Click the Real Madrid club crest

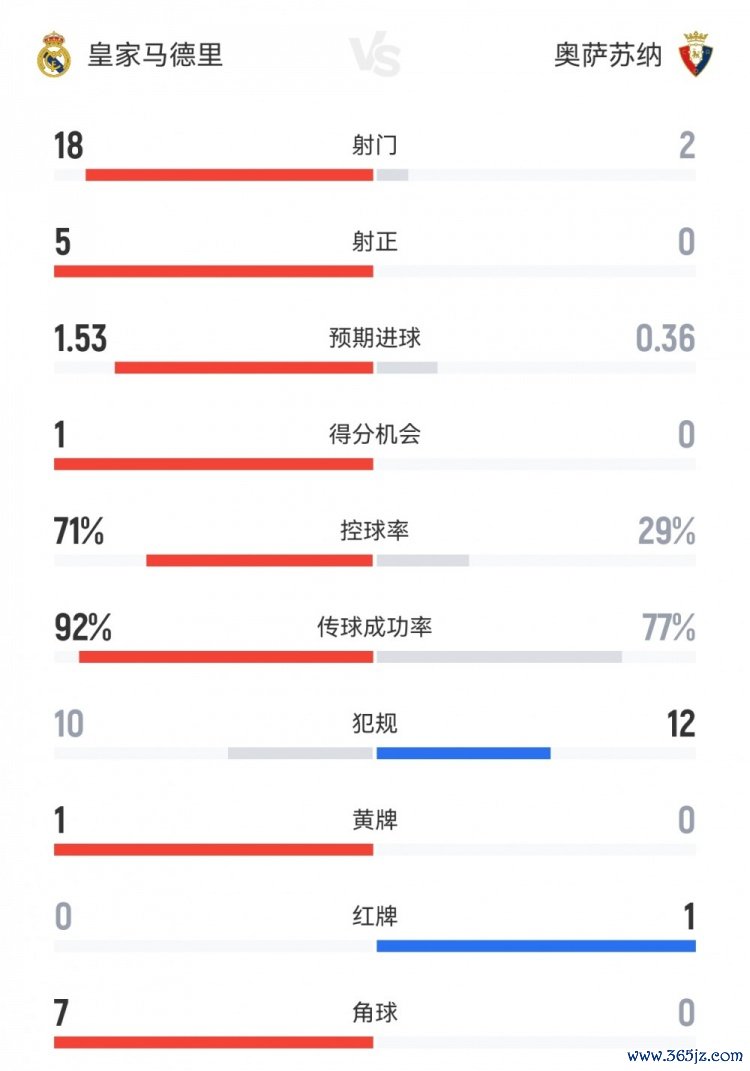pyautogui.click(x=53, y=55)
